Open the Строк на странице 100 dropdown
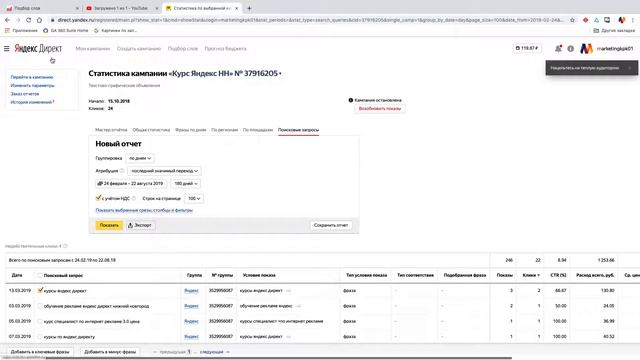 [x=193, y=198]
